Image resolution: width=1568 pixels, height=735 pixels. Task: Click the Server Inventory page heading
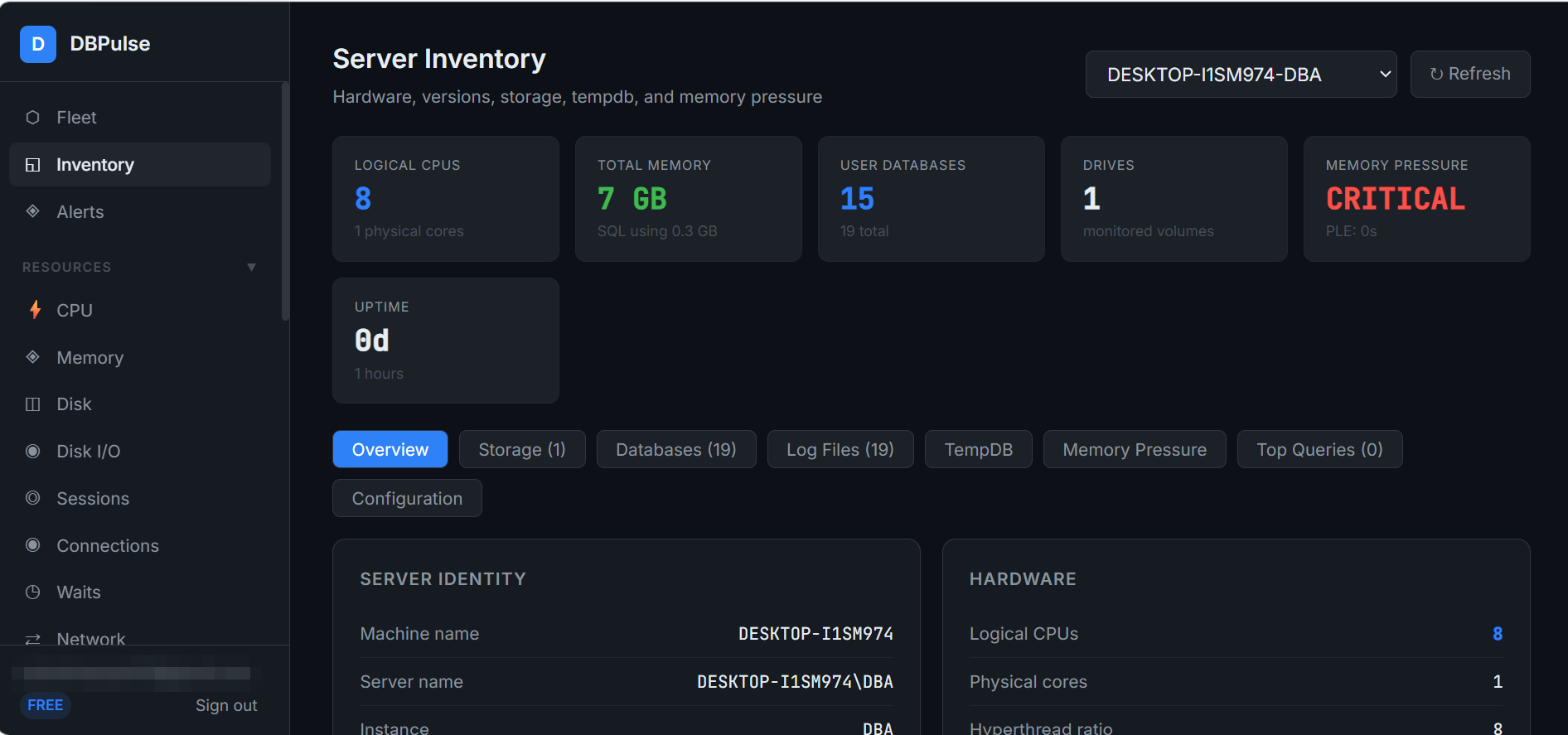(x=439, y=59)
